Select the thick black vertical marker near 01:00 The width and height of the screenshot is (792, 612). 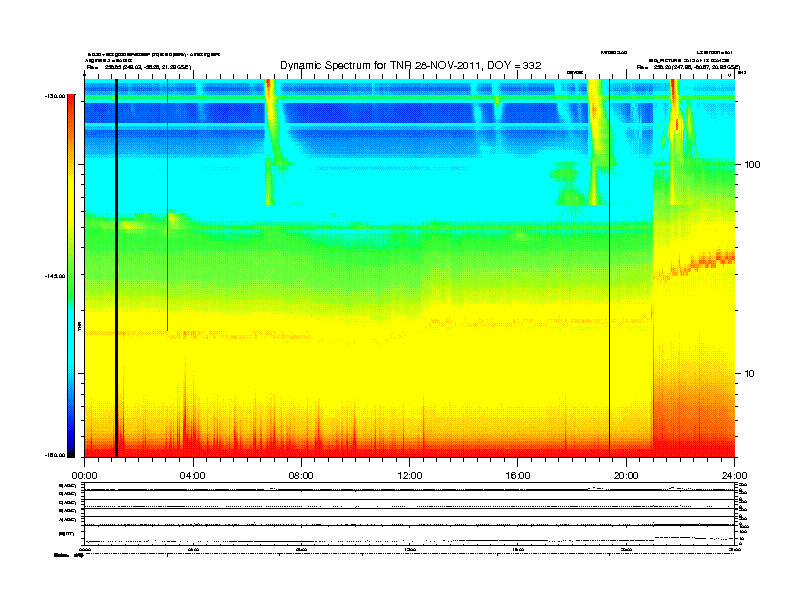tap(117, 268)
